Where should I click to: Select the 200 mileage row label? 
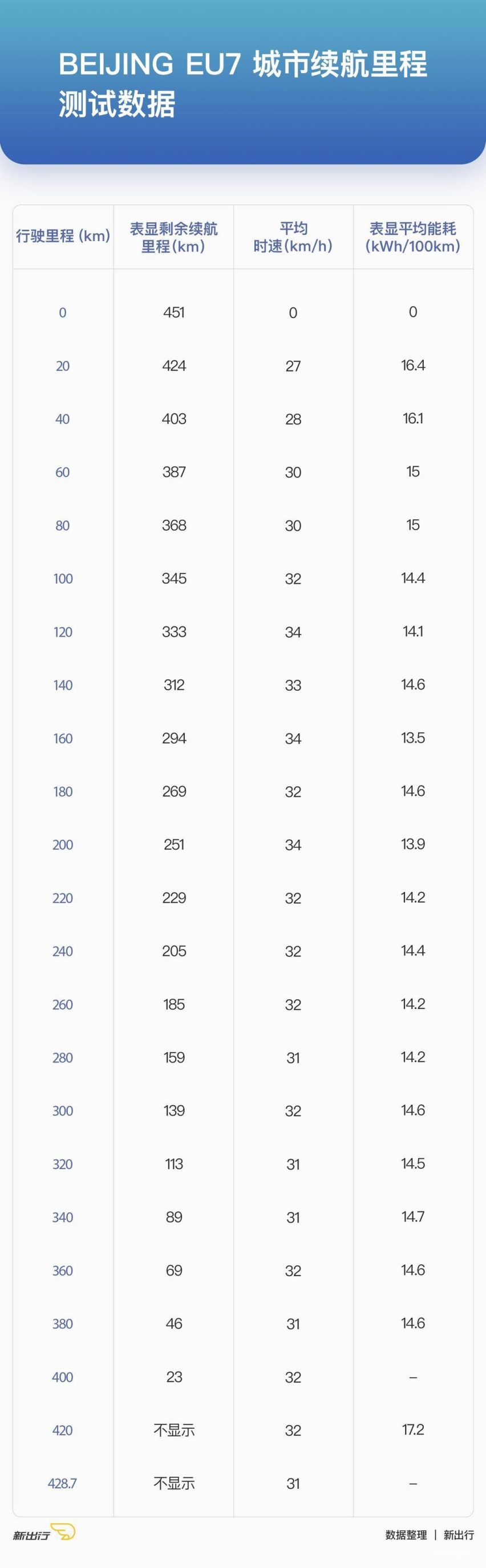pos(63,845)
